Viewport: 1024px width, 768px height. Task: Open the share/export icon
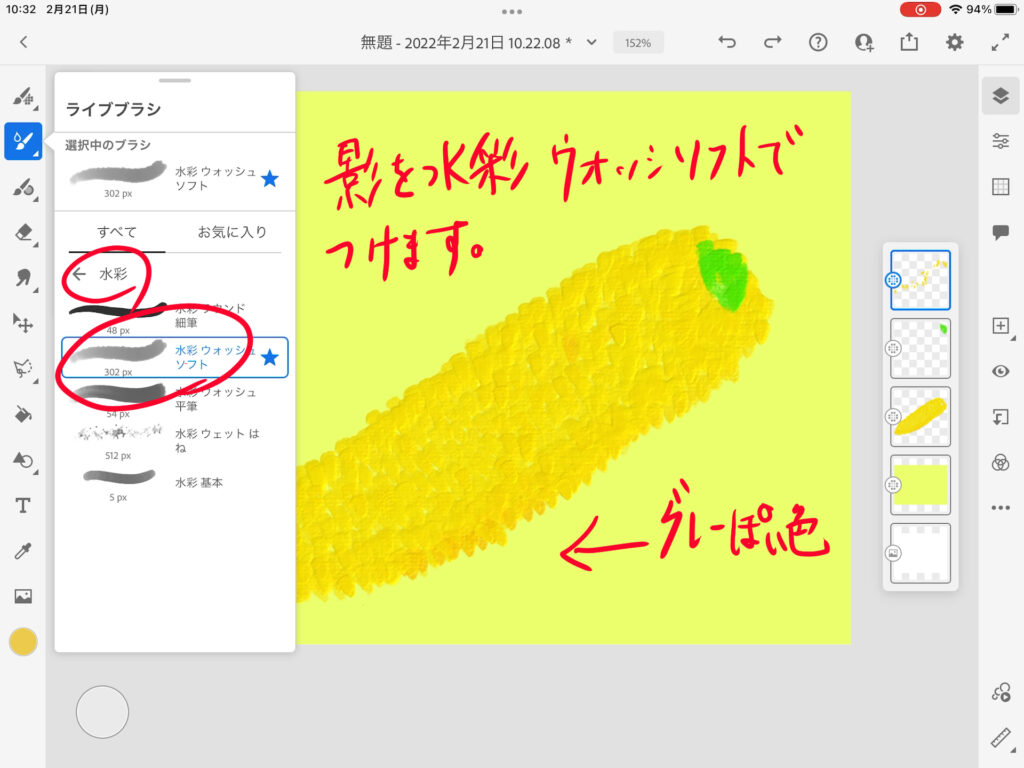tap(908, 42)
